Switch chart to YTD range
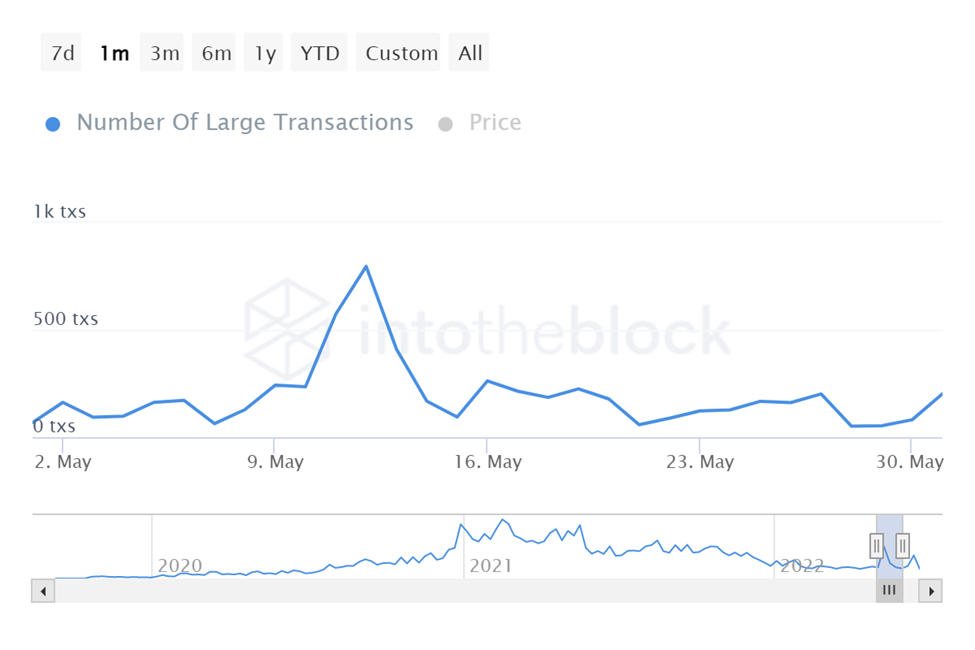The width and height of the screenshot is (975, 650). coord(320,53)
